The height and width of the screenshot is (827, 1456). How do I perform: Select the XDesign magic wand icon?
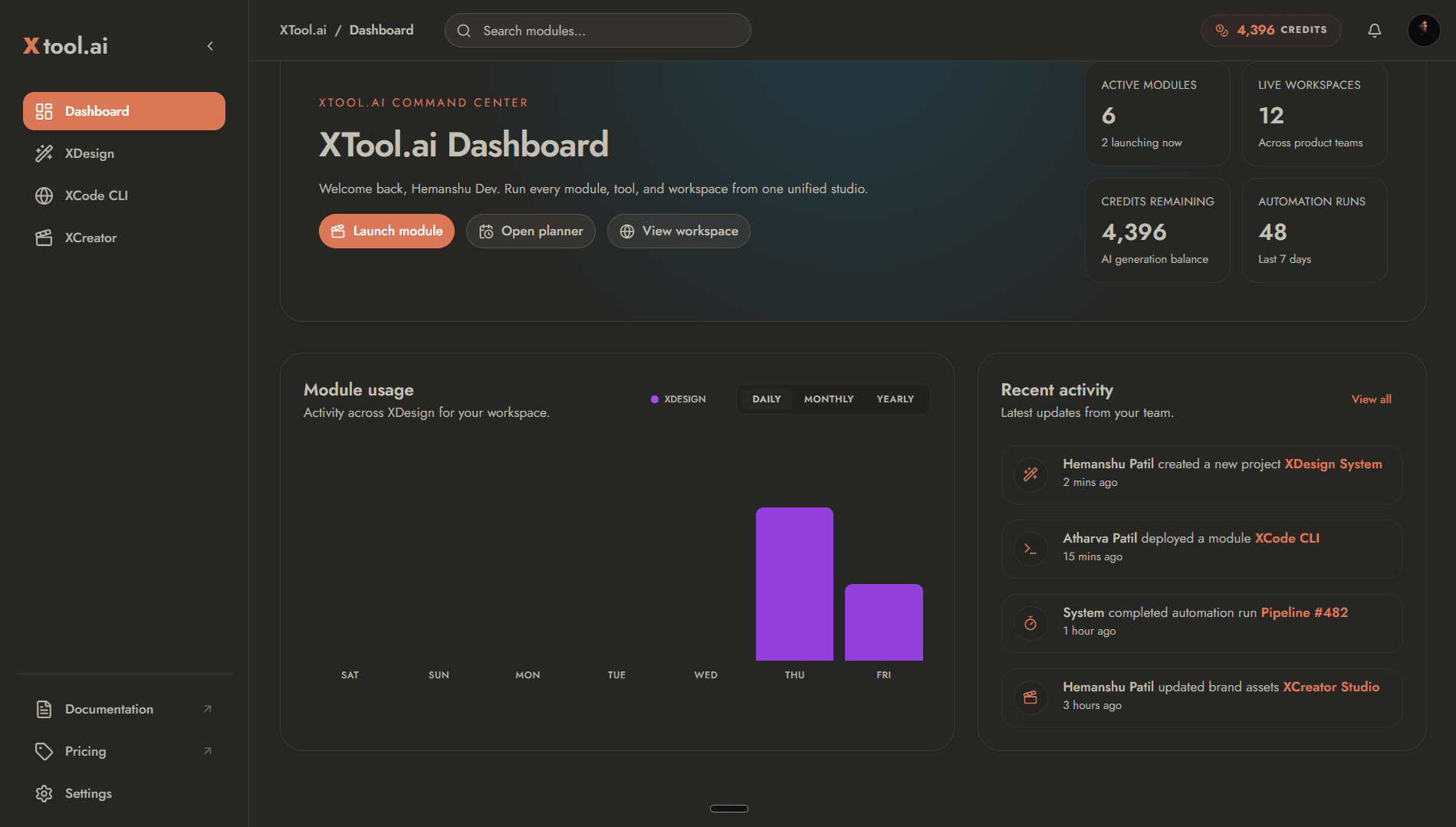click(x=44, y=153)
